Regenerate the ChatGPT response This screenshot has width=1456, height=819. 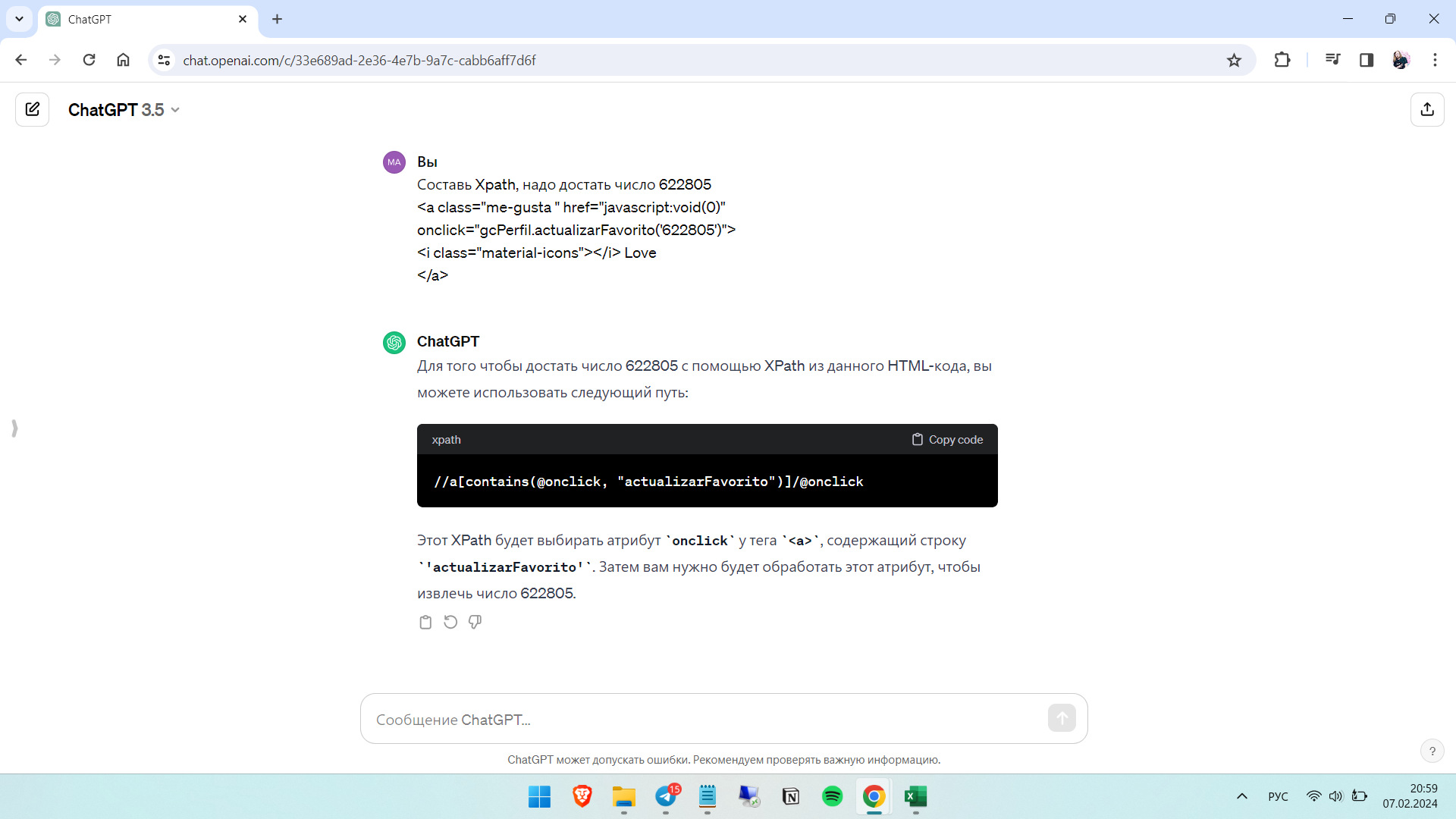[450, 622]
